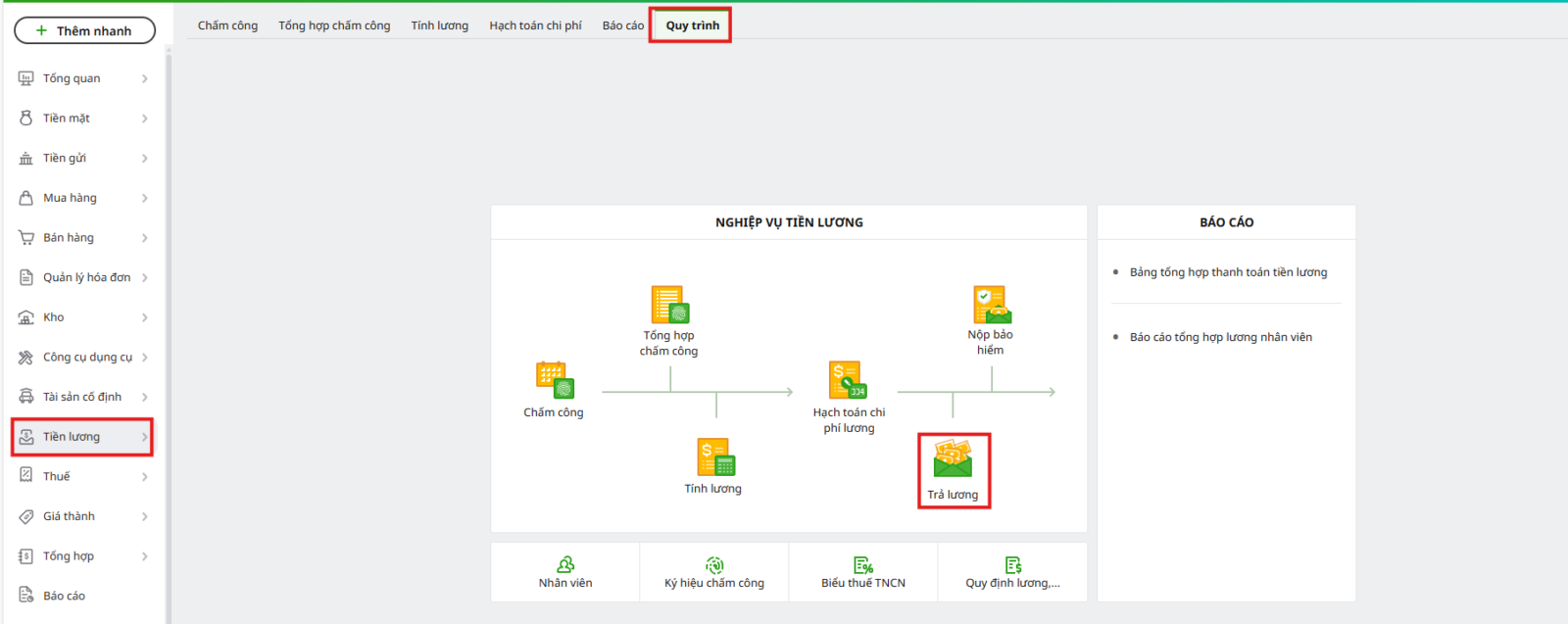Expand the Tiền lương sidebar chevron
The width and height of the screenshot is (1568, 624).
click(144, 437)
